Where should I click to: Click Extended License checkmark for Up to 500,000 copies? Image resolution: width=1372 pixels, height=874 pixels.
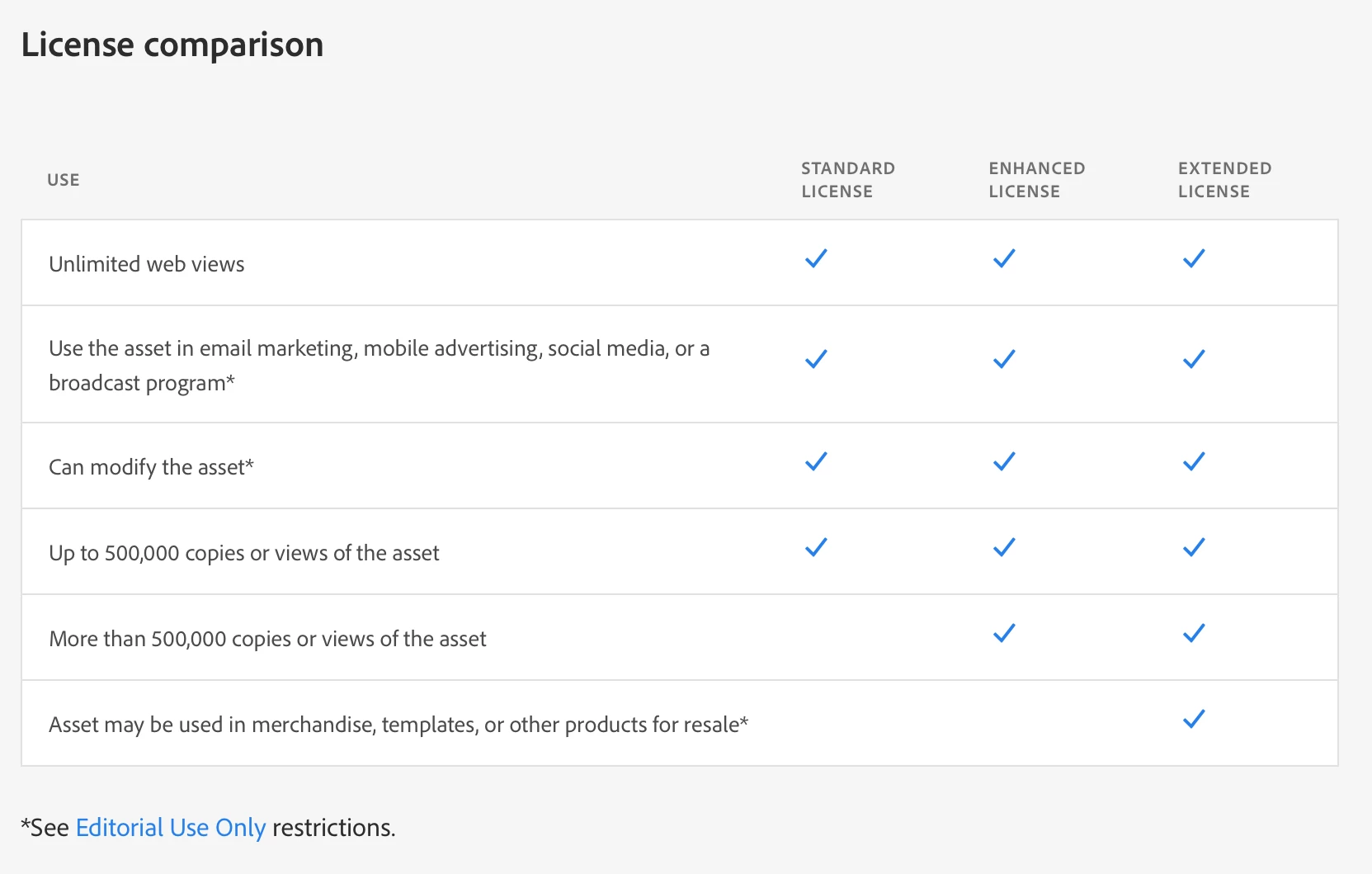tap(1194, 548)
